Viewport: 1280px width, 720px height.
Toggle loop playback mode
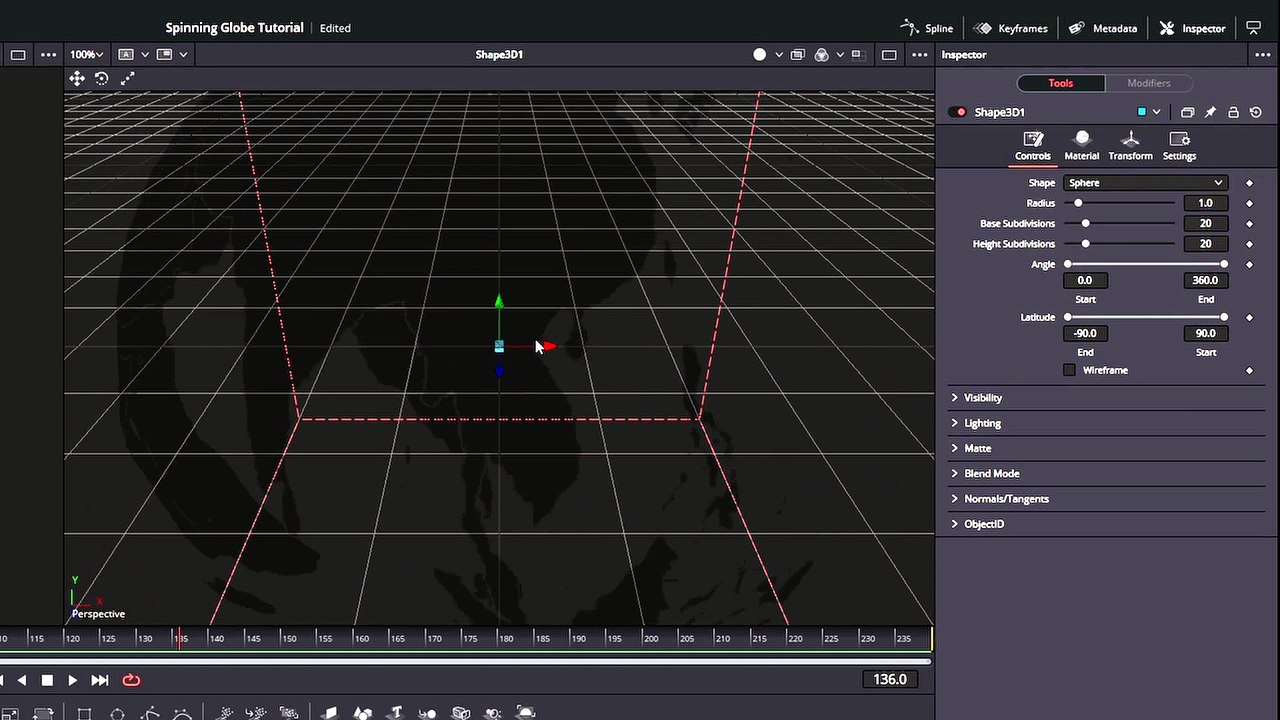(131, 680)
